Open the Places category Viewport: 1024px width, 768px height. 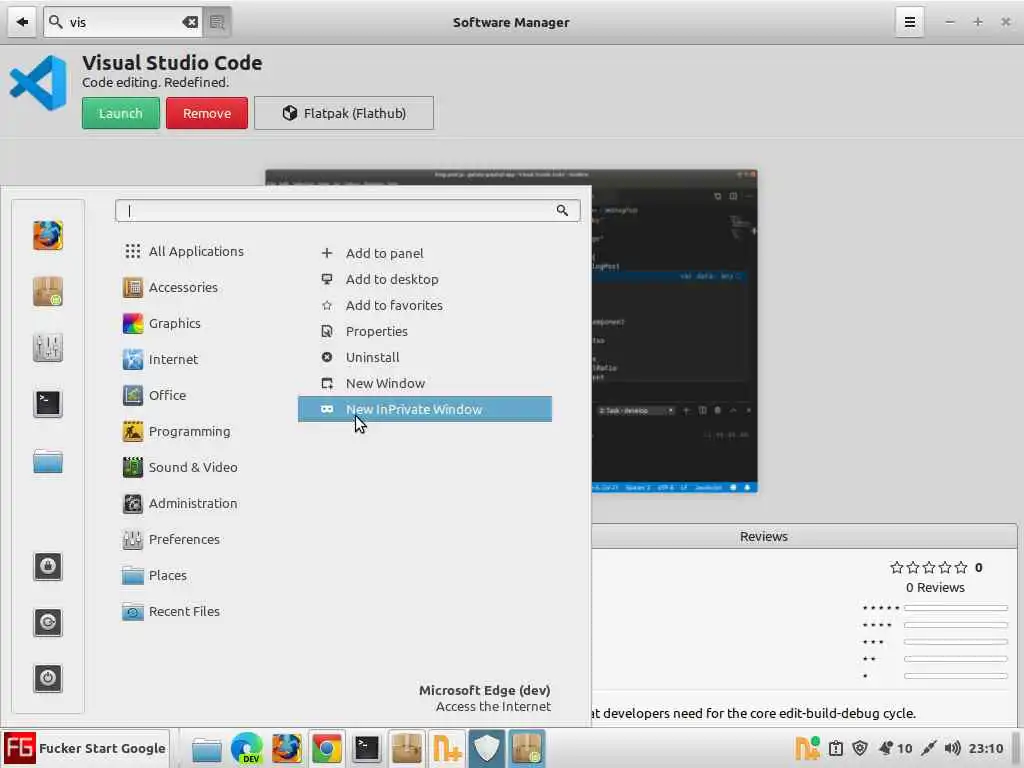[155, 575]
